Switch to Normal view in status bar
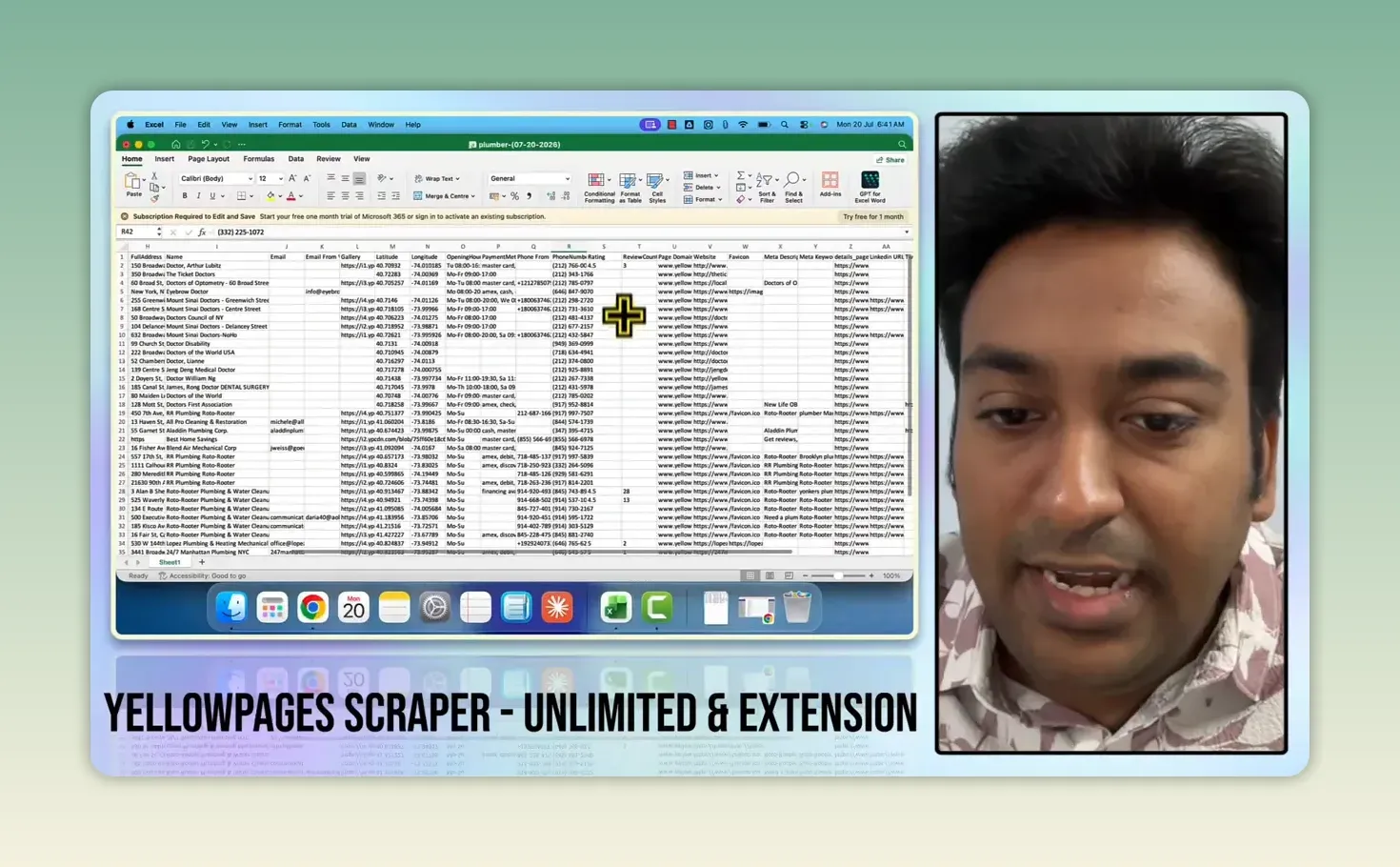 click(x=750, y=576)
